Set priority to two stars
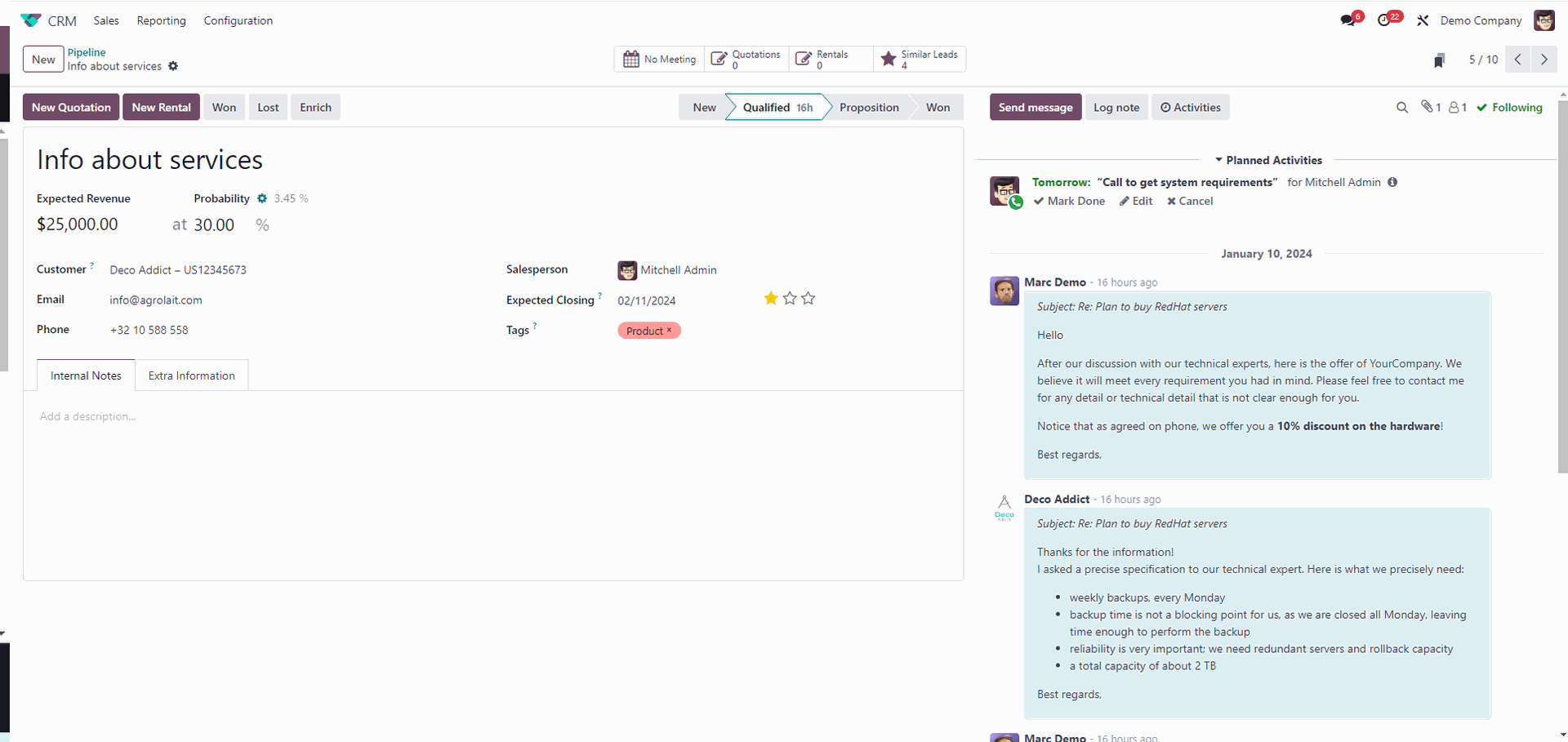1568x742 pixels. click(790, 299)
